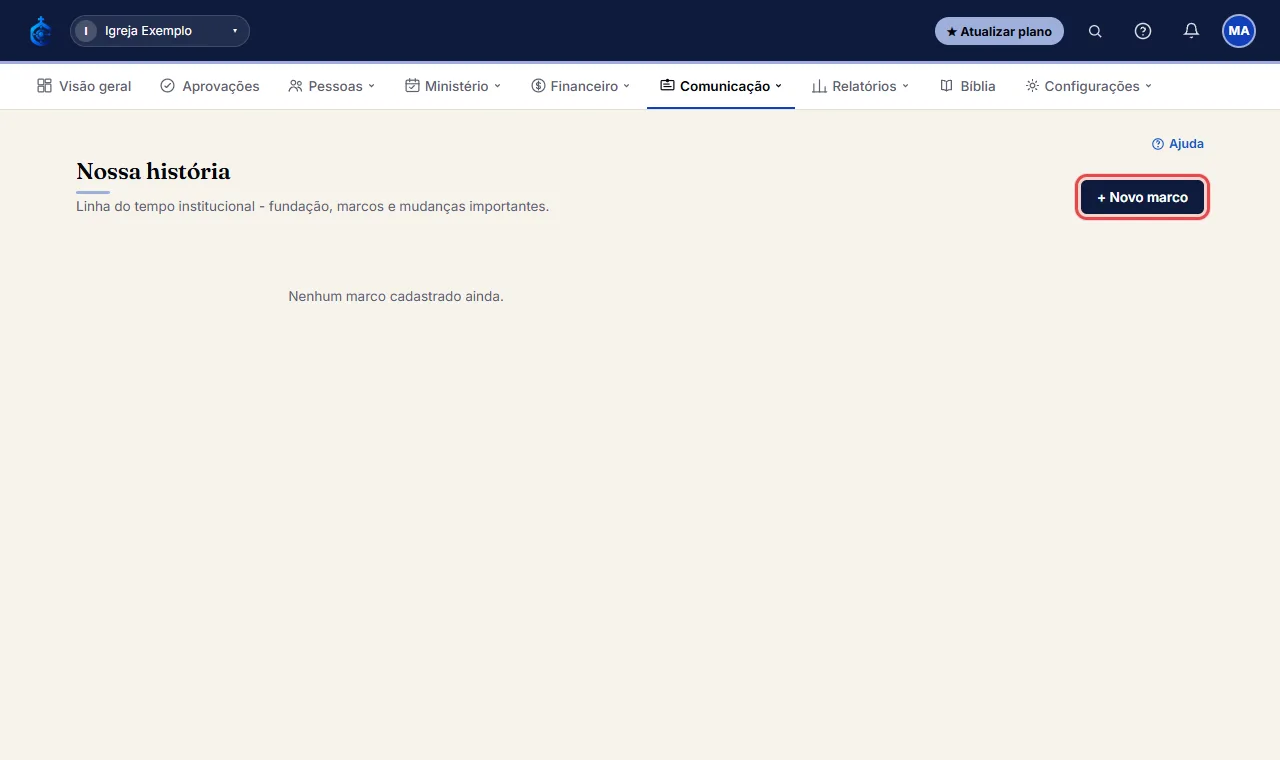Open the MA user avatar menu
Screen dimensions: 1280x760
click(x=1239, y=31)
